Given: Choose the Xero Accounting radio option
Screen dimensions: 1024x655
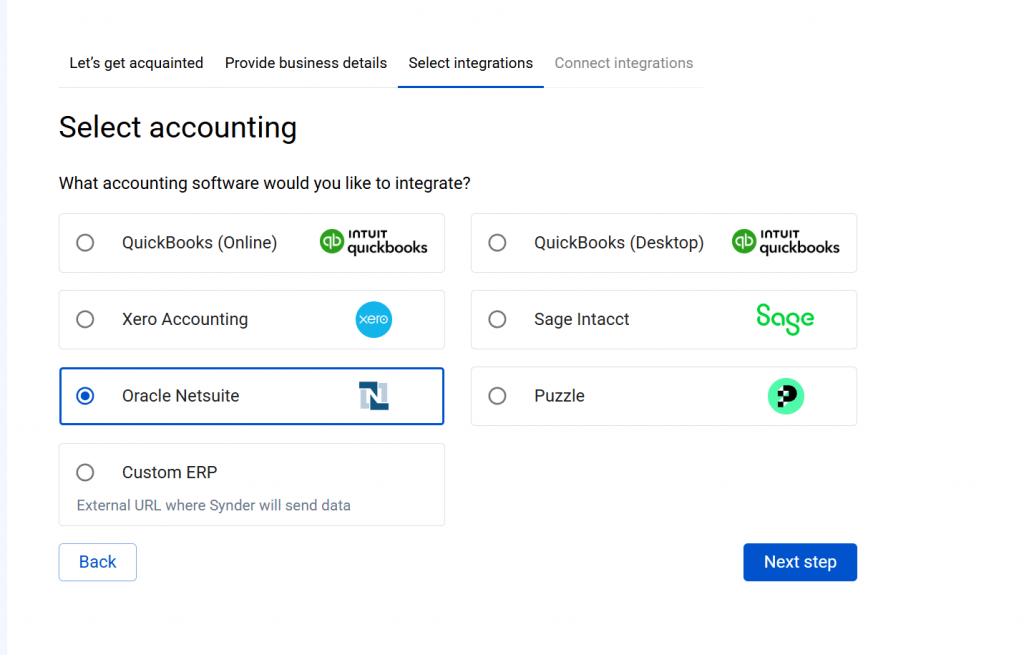Looking at the screenshot, I should coord(85,319).
